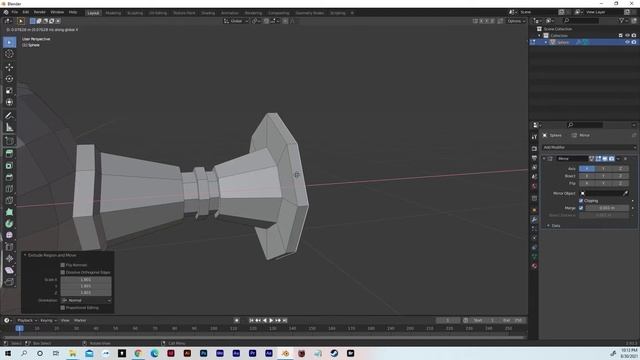
Task: Click the Merge distance value field
Action: [607, 208]
